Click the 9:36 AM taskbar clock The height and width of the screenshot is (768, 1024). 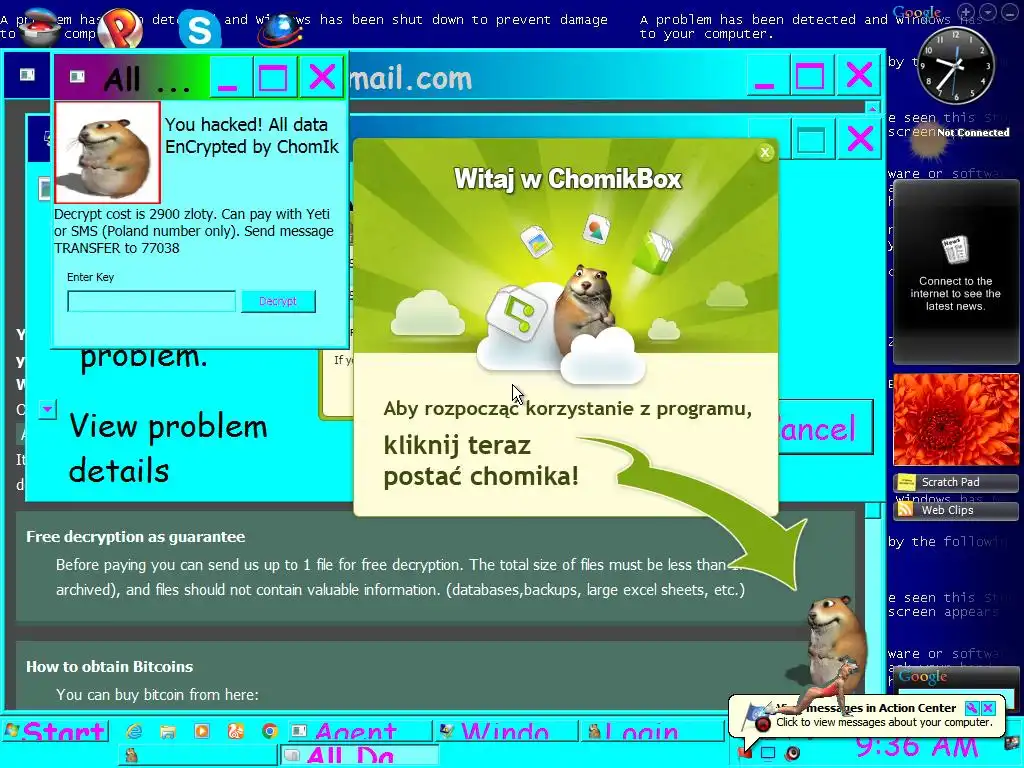click(x=917, y=746)
